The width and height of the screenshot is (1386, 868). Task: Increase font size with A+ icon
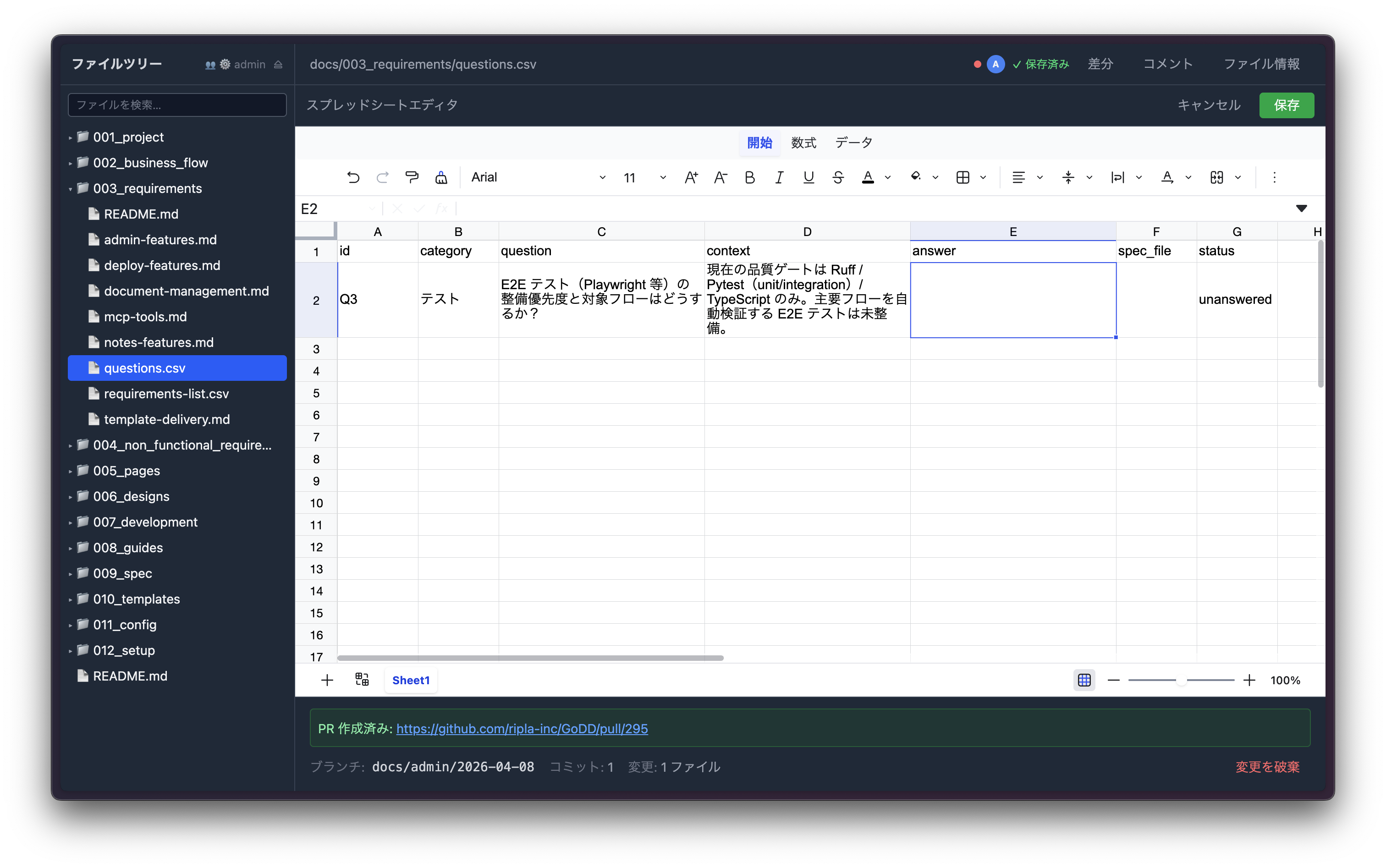[691, 177]
